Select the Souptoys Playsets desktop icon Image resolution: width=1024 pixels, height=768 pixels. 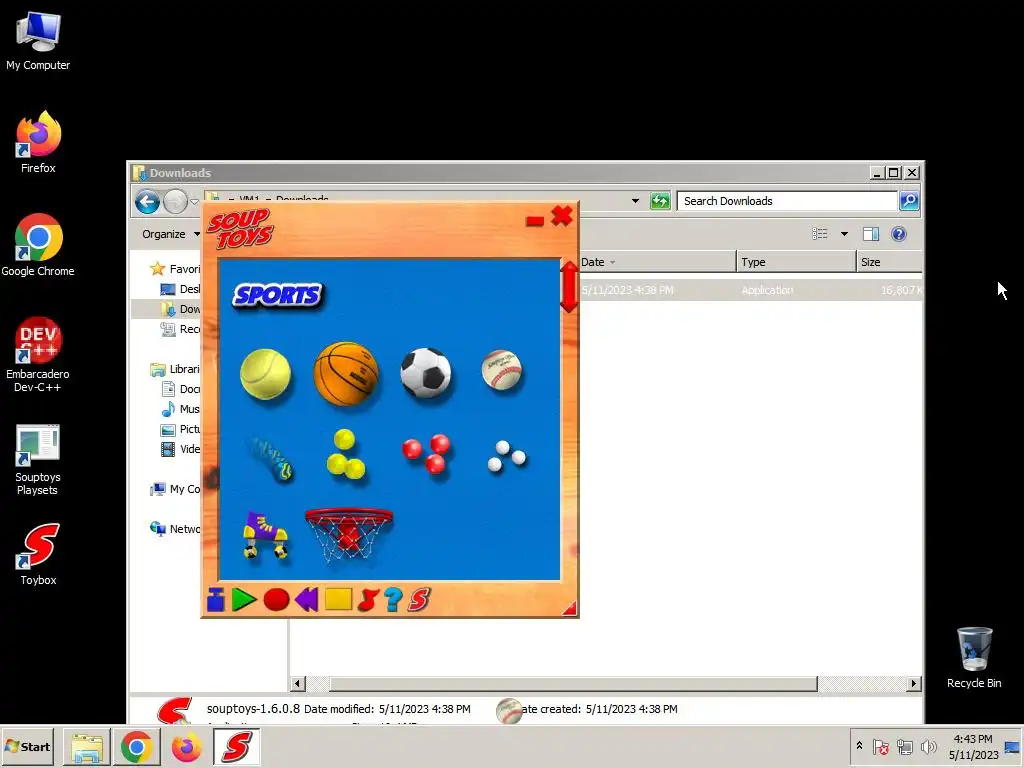[x=38, y=460]
